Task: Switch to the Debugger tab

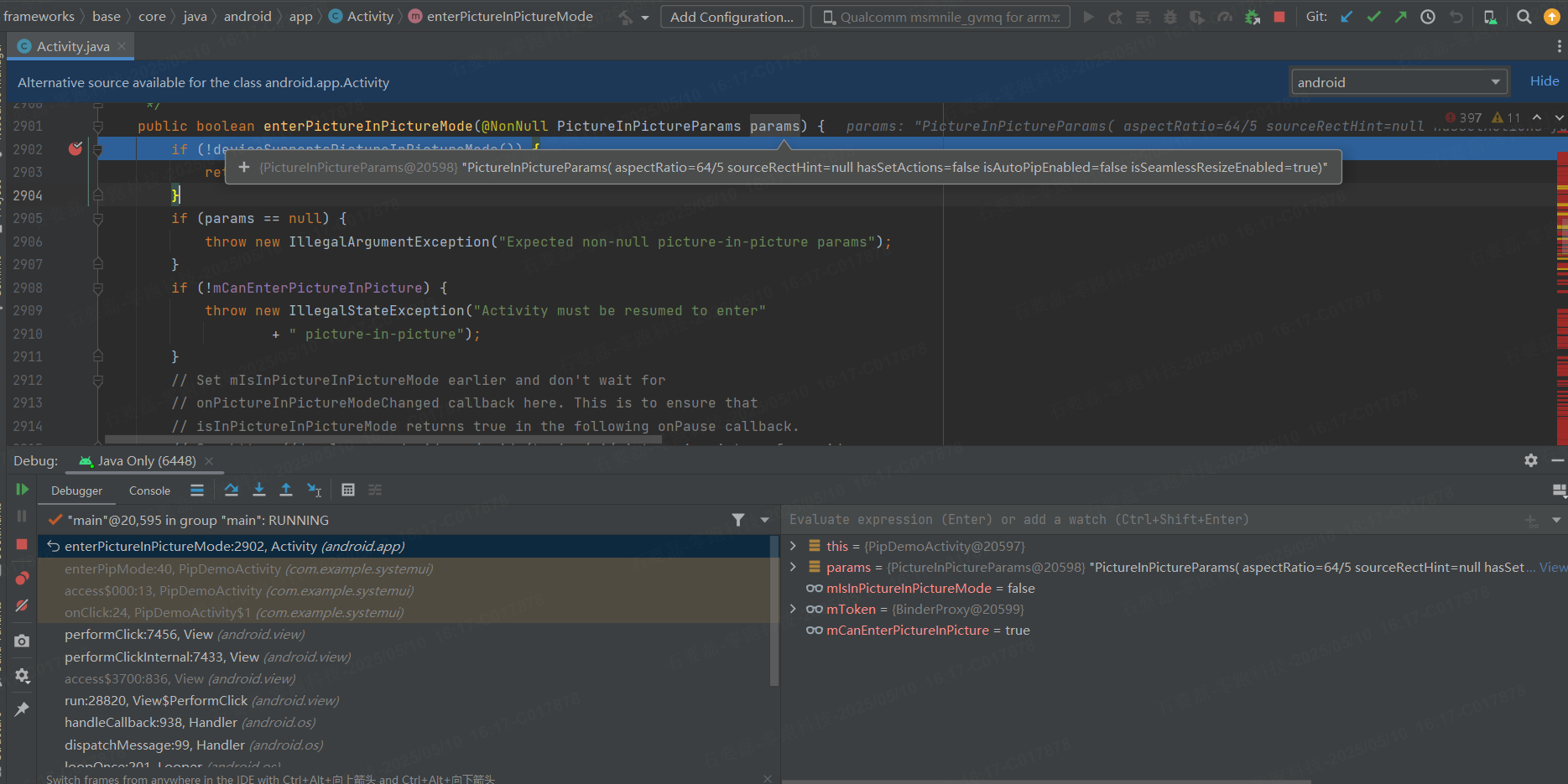Action: pyautogui.click(x=76, y=491)
